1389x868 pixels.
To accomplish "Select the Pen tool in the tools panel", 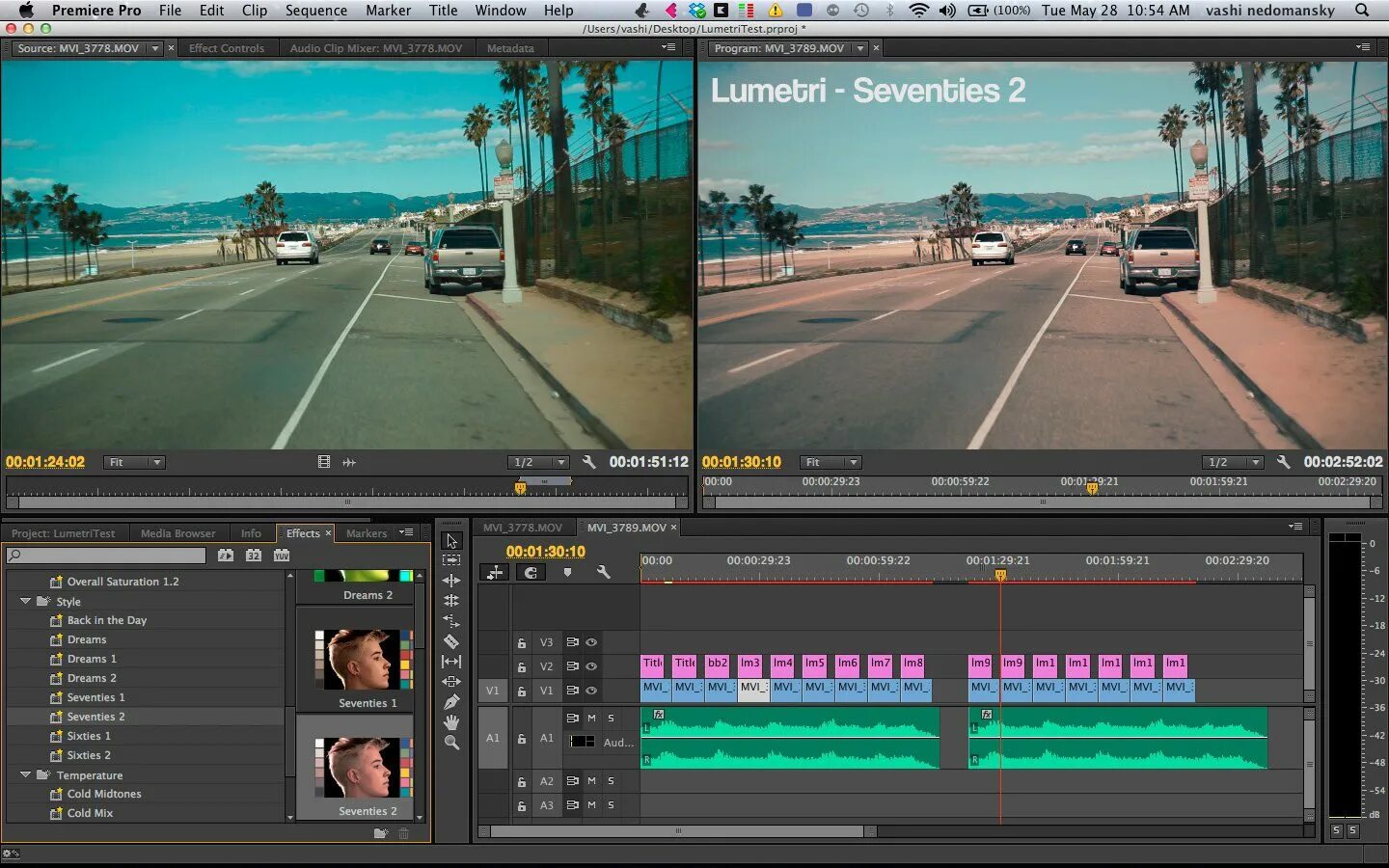I will pos(450,702).
